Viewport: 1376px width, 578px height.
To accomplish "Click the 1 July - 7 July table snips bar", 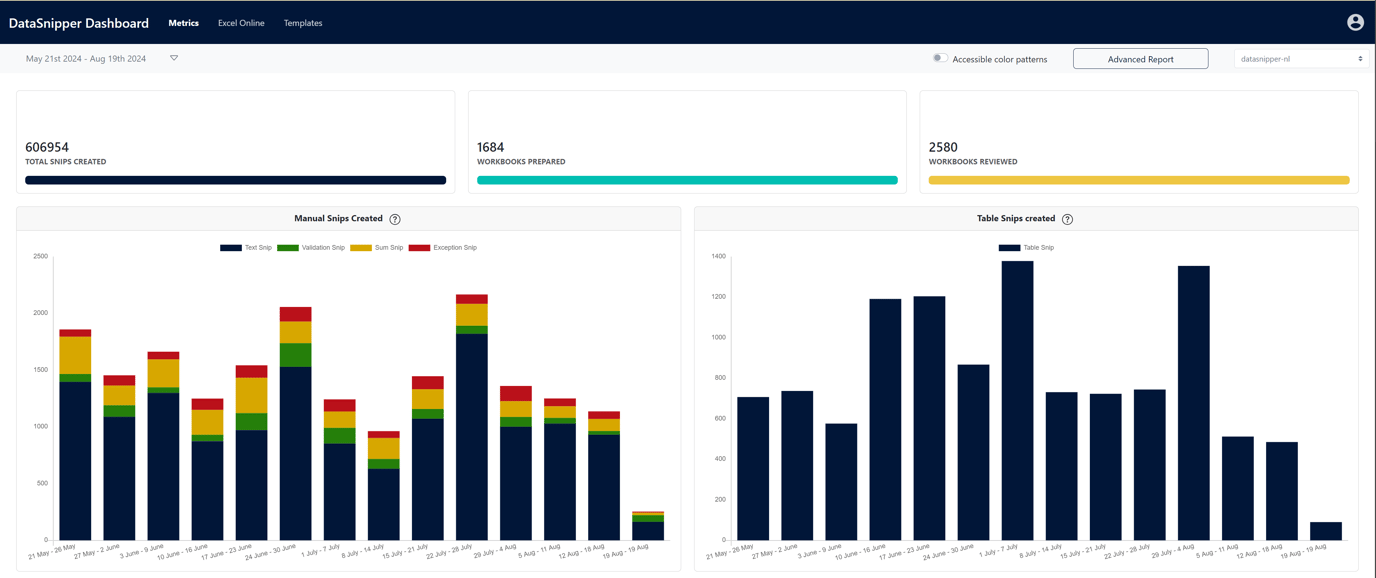I will pyautogui.click(x=1017, y=400).
